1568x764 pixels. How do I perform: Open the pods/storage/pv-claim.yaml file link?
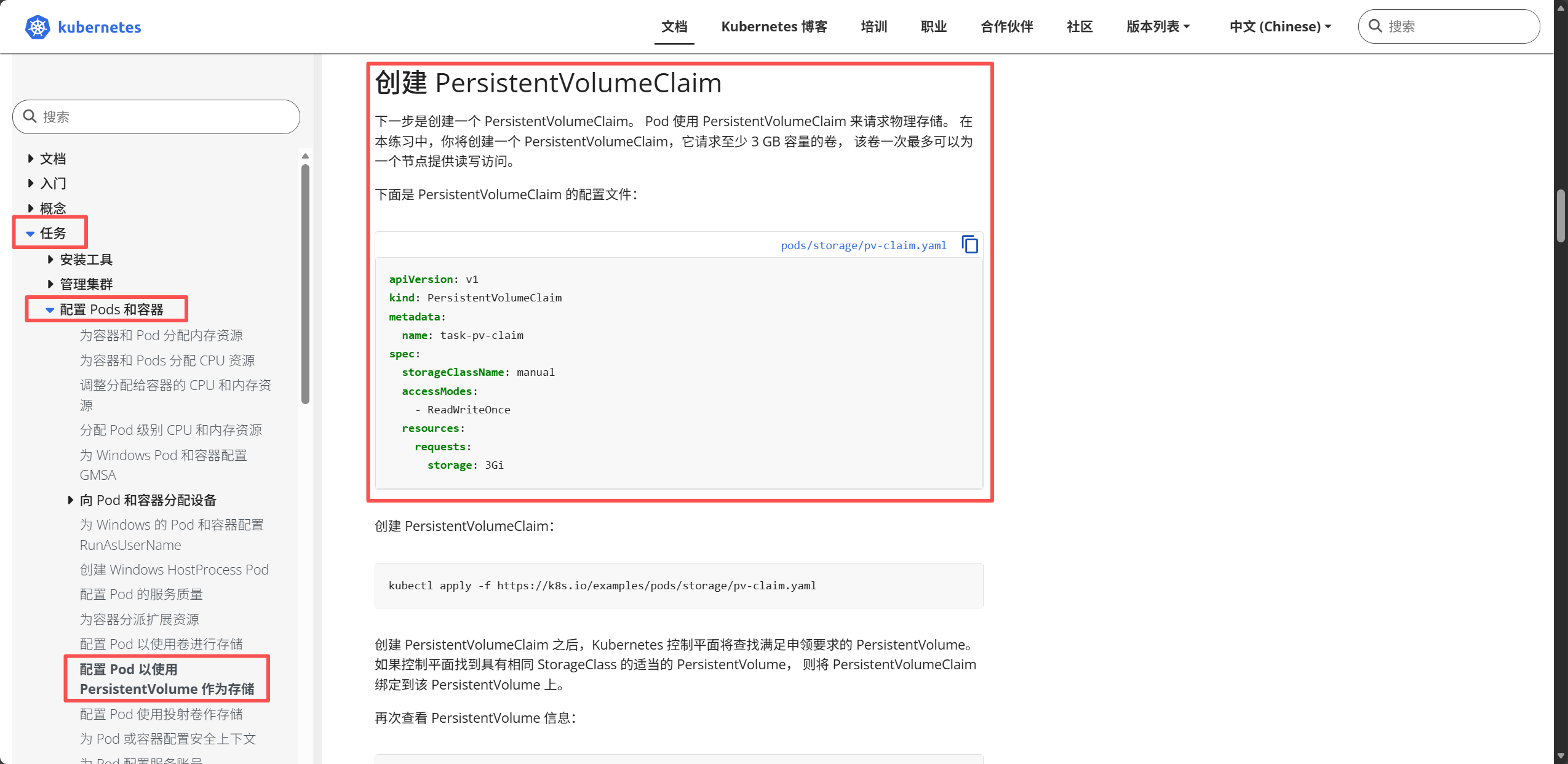pos(864,245)
